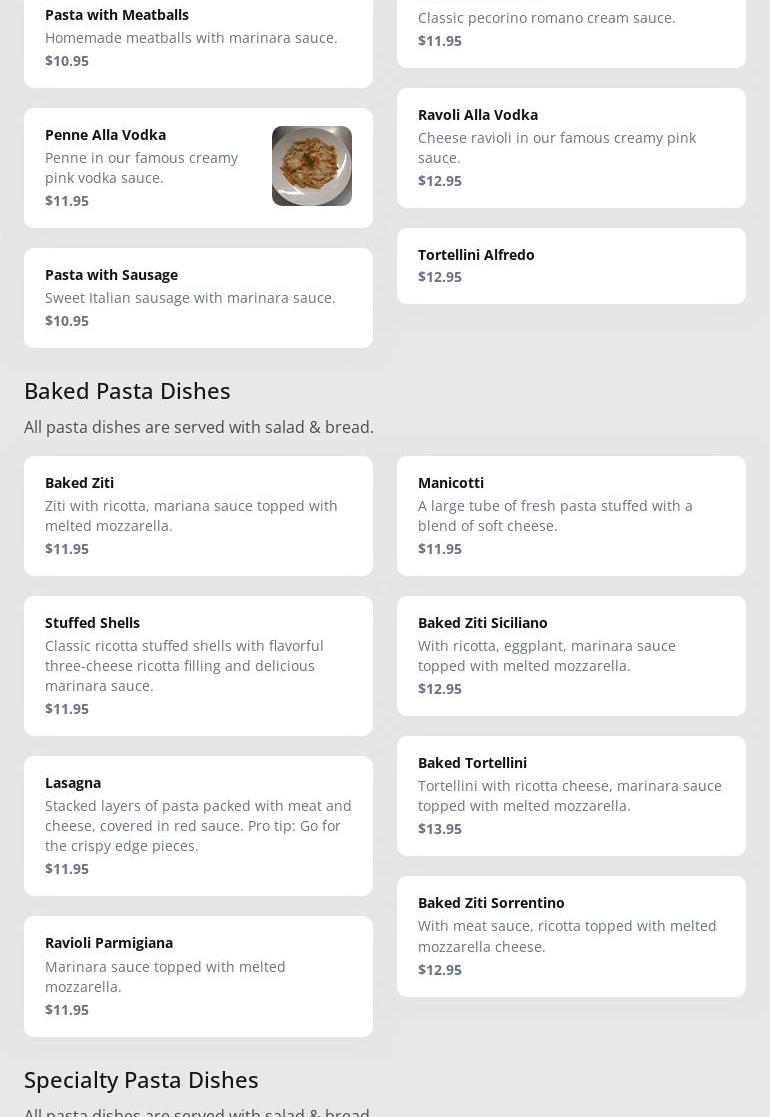Screen dimensions: 770x1117
Task: Select the Pasta with Meatballs item
Action: (117, 15)
